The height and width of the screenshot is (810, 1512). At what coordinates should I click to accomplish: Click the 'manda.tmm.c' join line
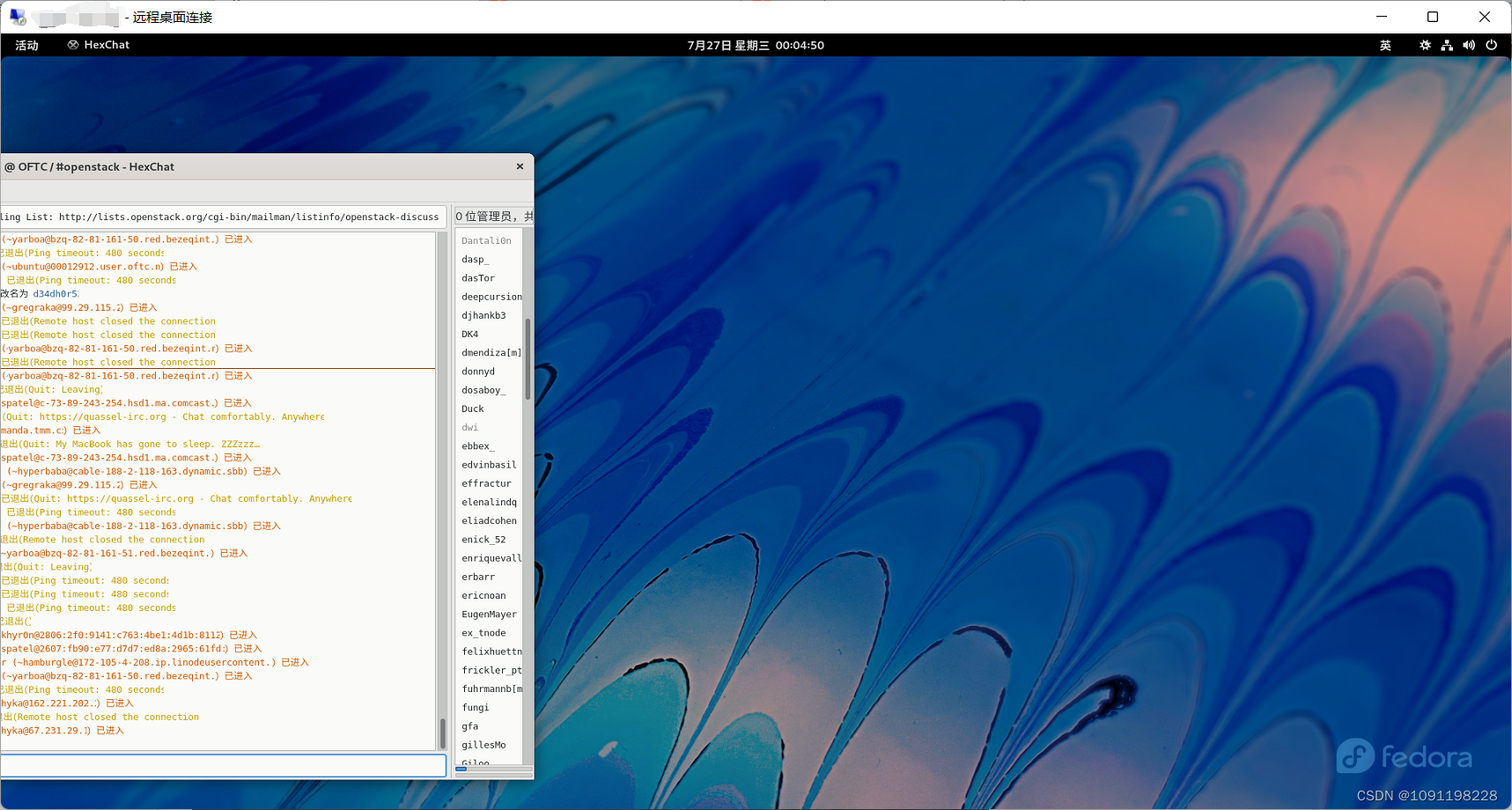(x=50, y=431)
